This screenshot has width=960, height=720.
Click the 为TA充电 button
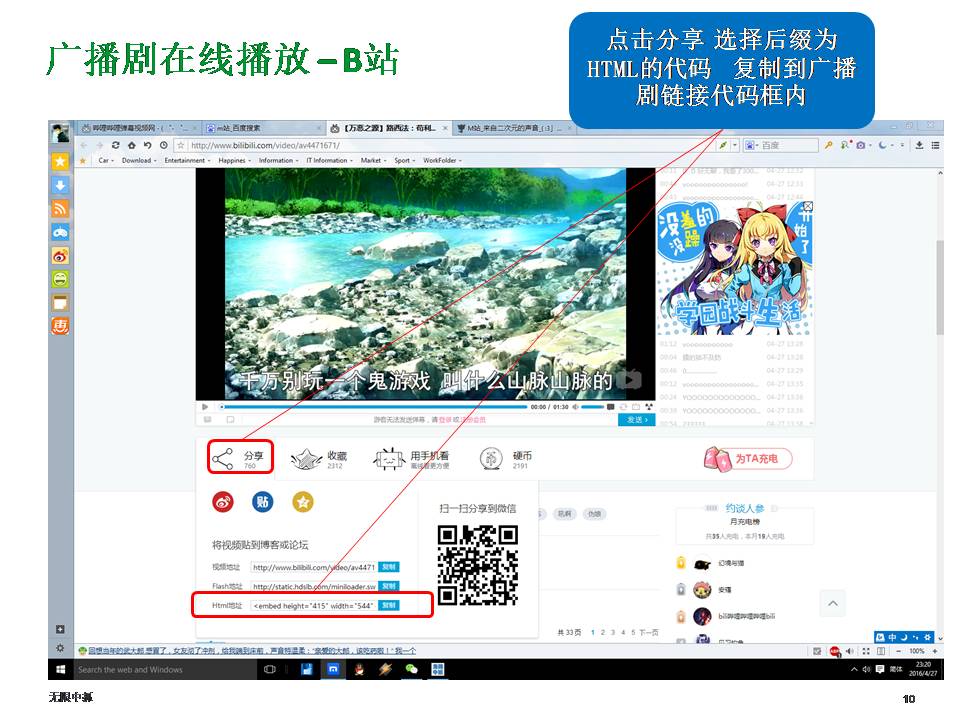coord(748,459)
